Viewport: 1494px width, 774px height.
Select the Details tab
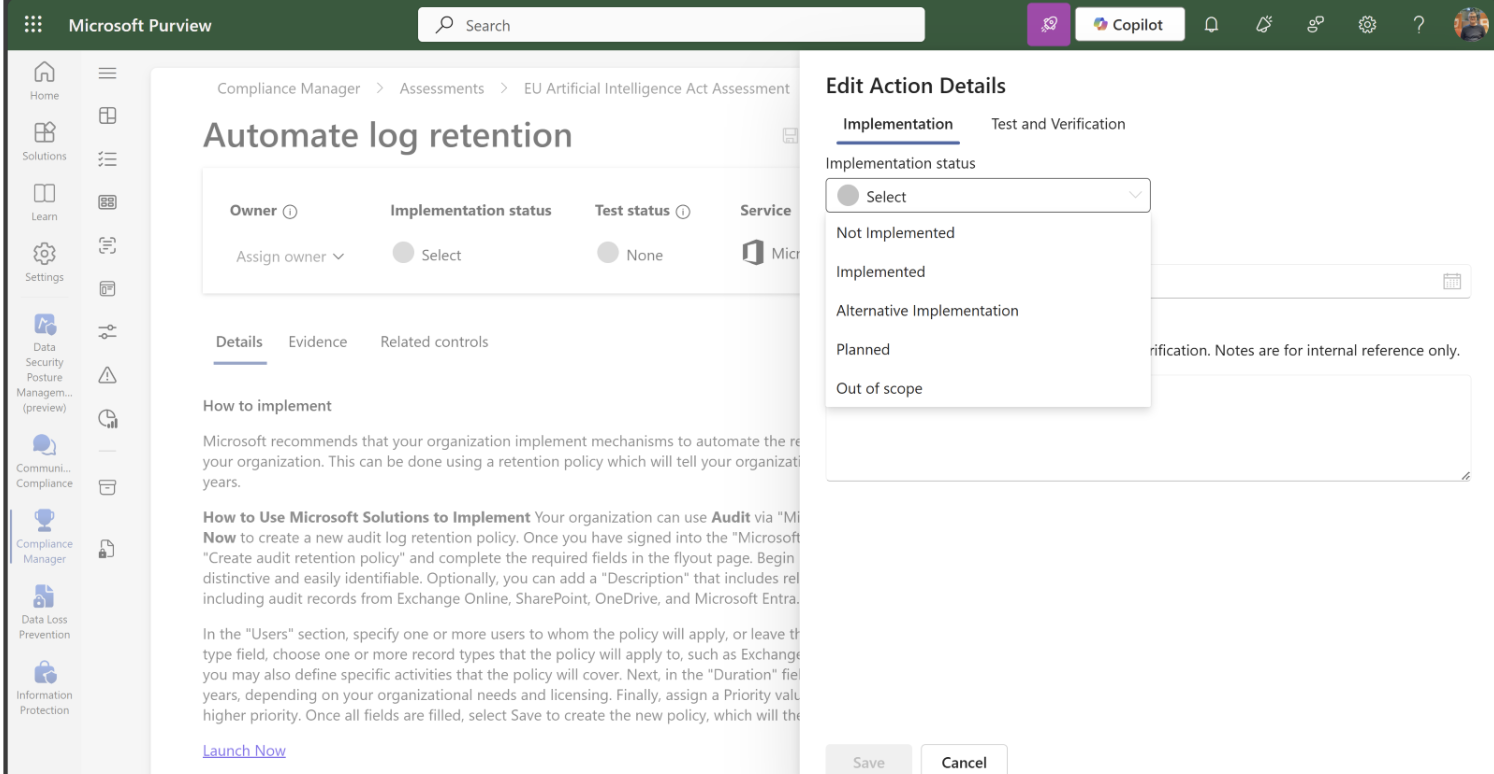pyautogui.click(x=240, y=342)
